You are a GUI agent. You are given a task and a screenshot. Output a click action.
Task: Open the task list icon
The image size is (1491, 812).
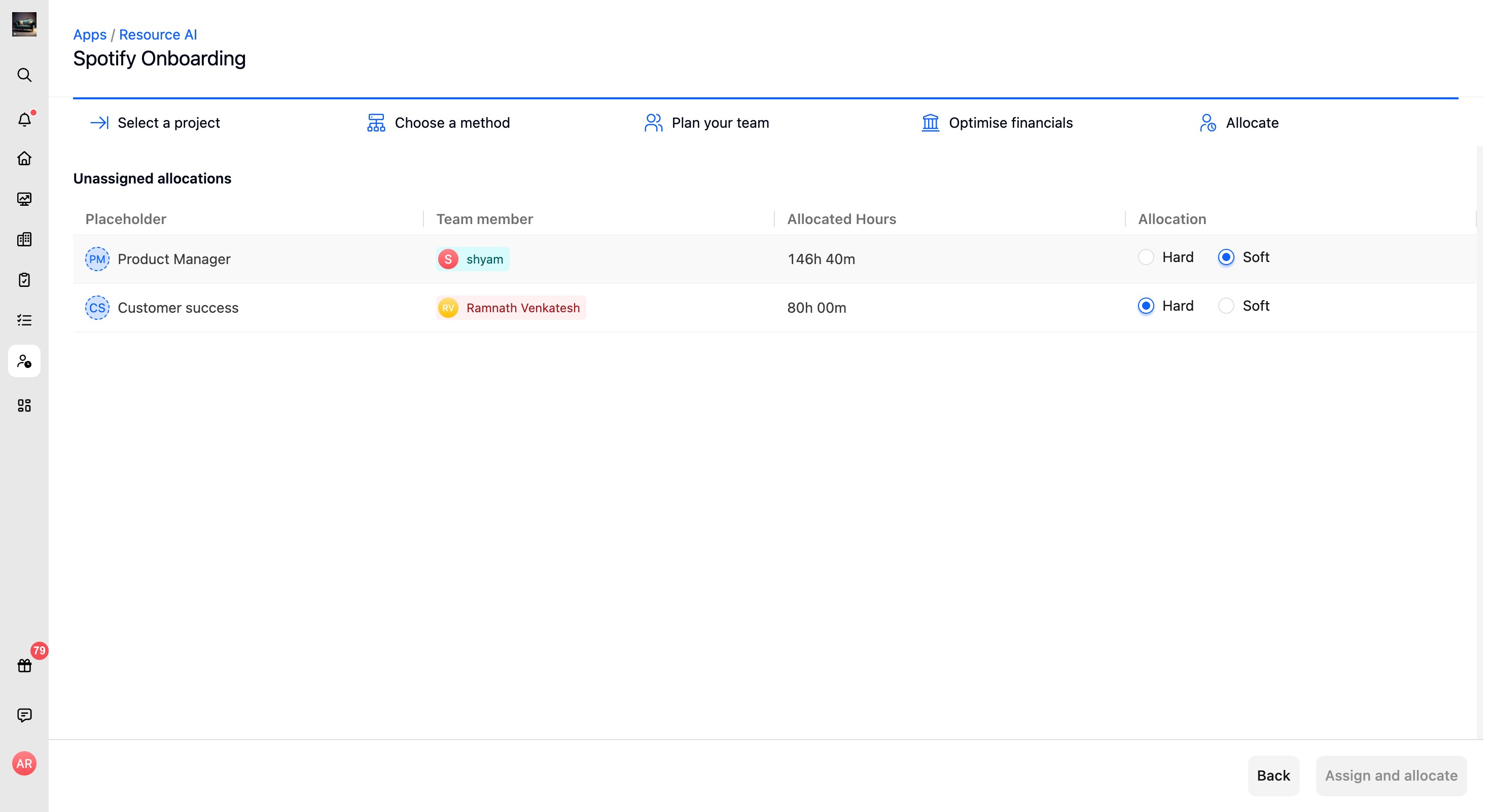click(24, 320)
